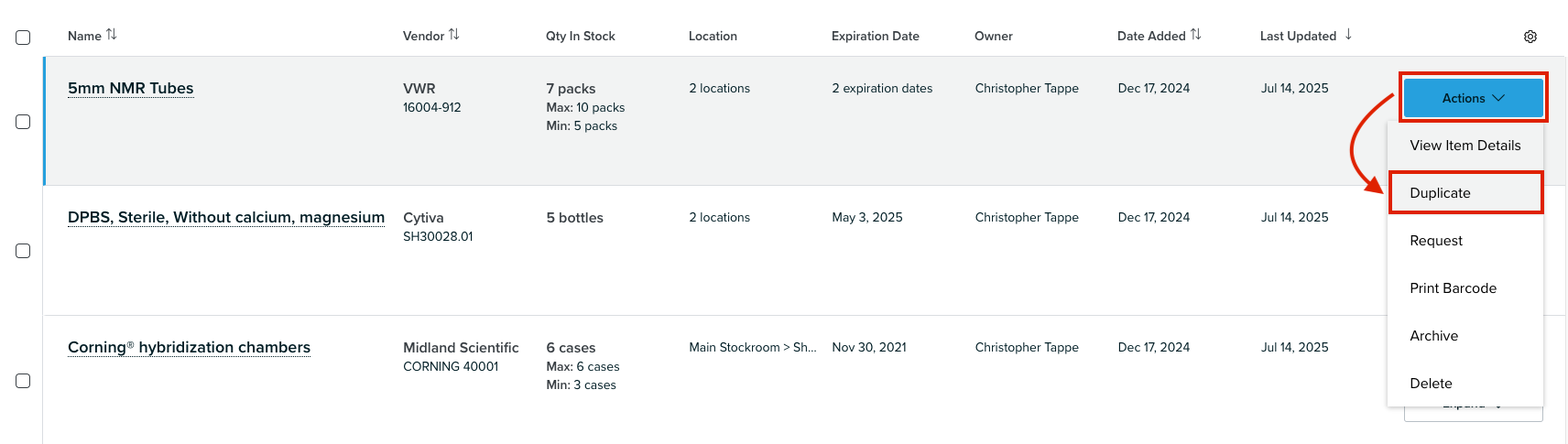Toggle the select-all checkbox in header
Screen dimensions: 1568x444
coord(23,38)
